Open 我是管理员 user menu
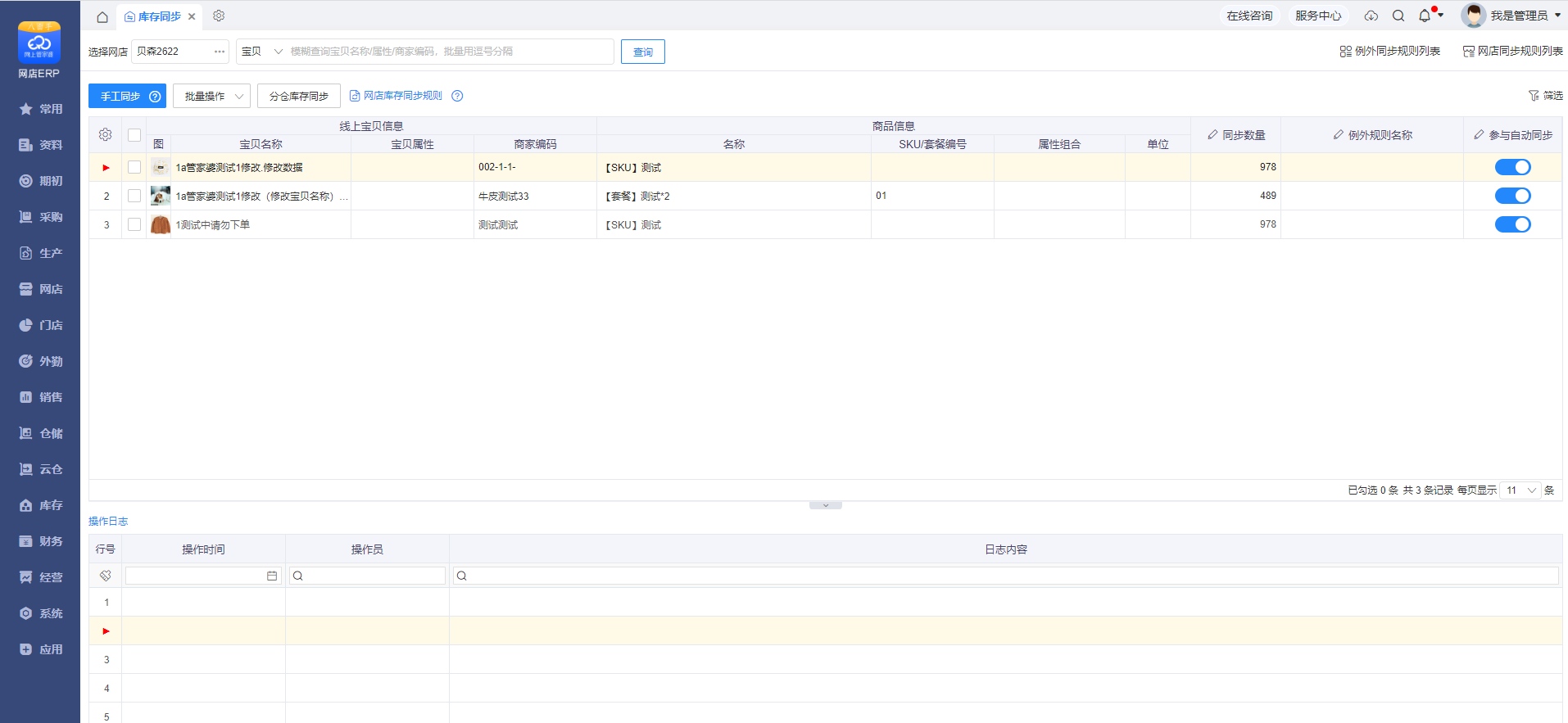1568x723 pixels. coord(1511,16)
